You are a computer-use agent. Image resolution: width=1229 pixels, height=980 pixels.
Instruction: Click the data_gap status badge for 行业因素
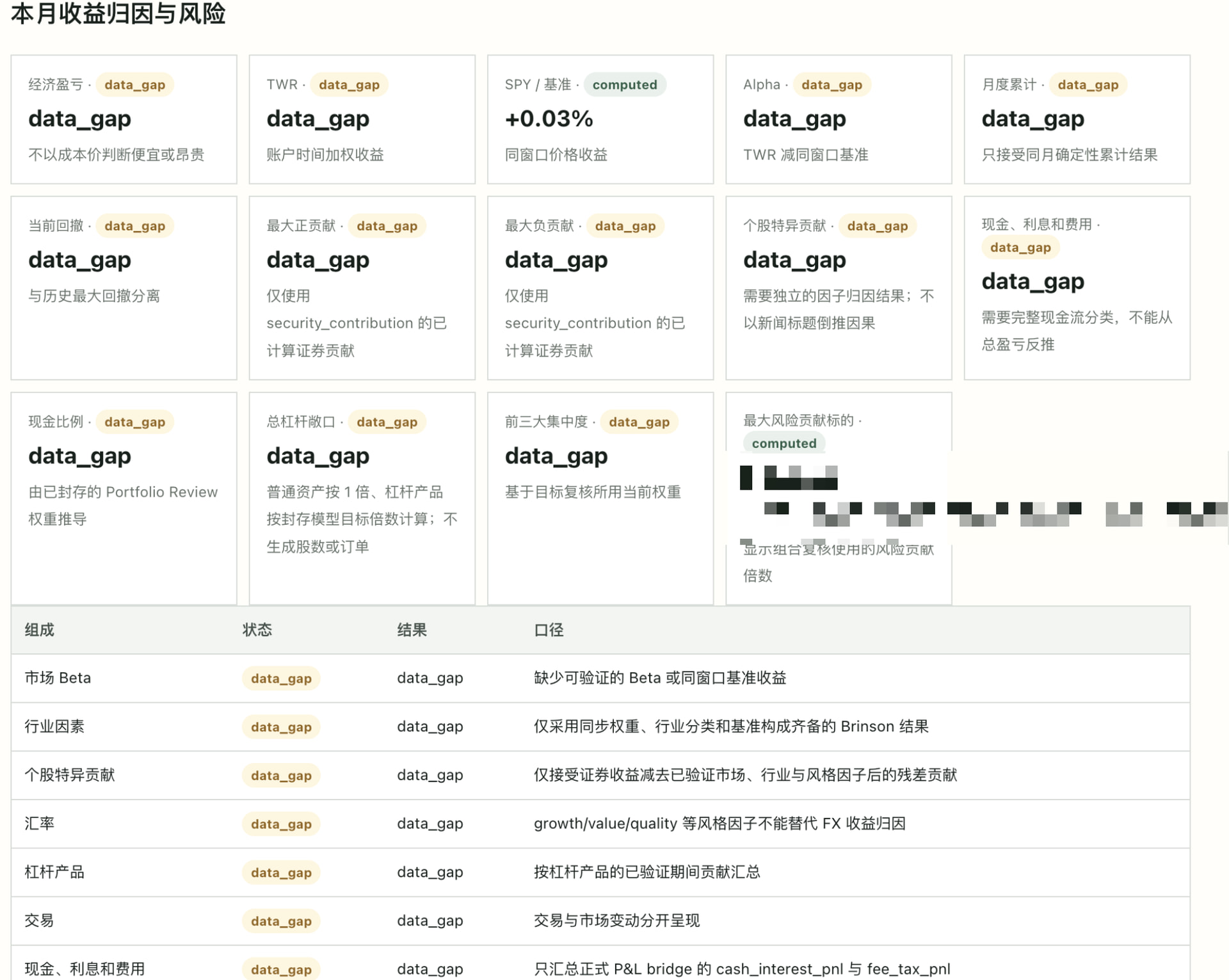[281, 727]
